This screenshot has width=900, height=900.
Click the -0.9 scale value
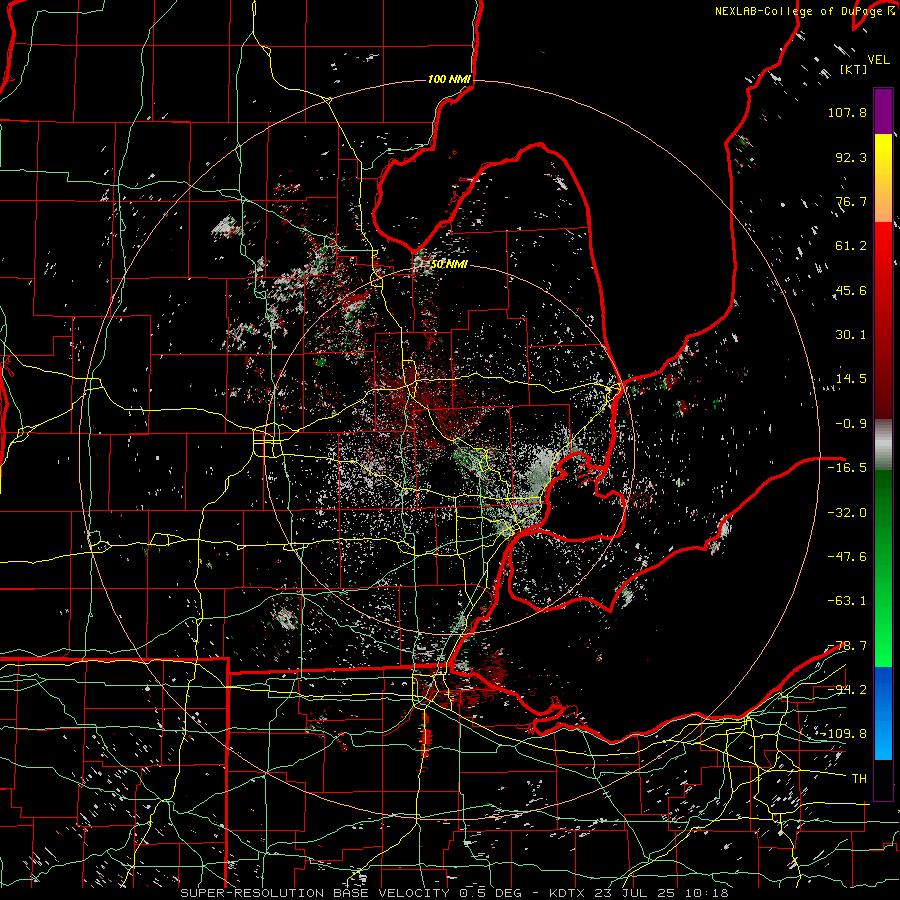[851, 424]
